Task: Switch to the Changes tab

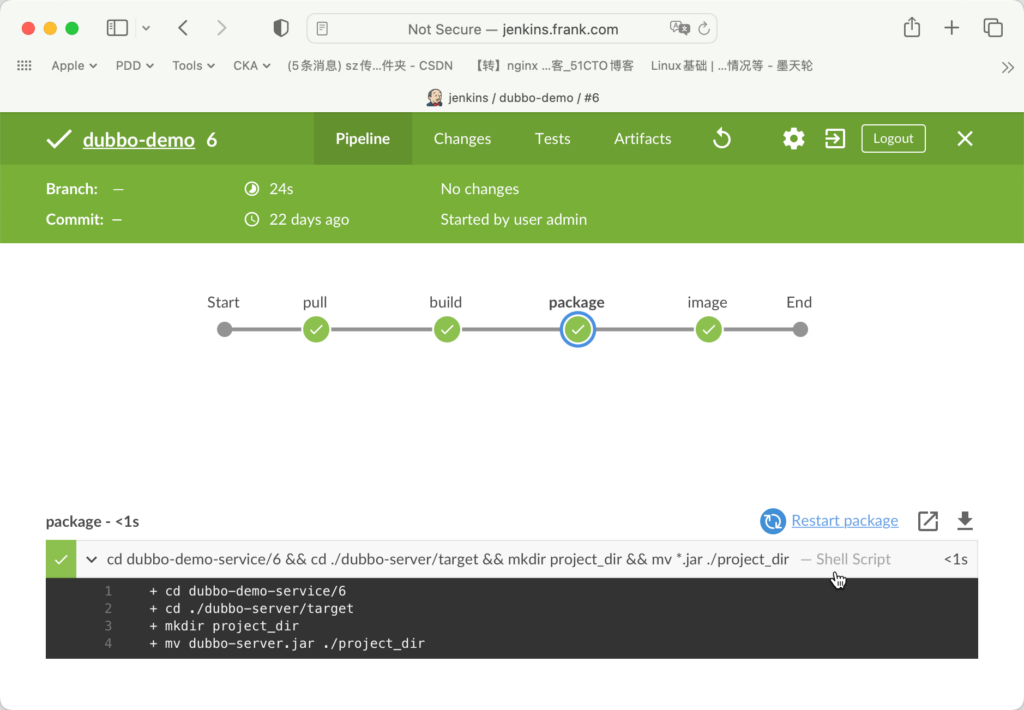Action: pyautogui.click(x=462, y=138)
